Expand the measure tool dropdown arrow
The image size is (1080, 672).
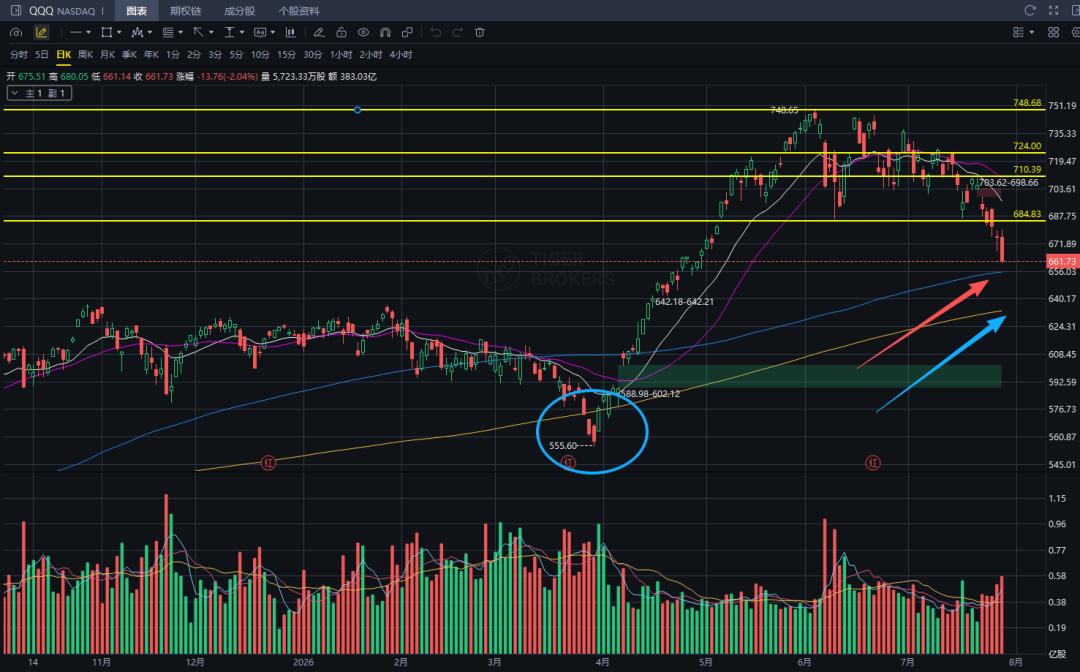242,32
